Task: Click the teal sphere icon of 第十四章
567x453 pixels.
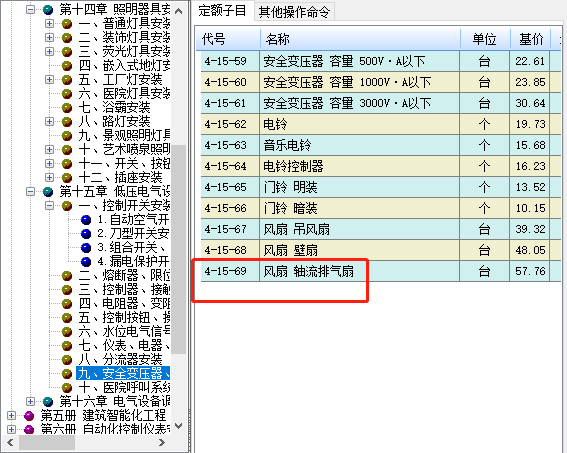Action: coord(48,10)
